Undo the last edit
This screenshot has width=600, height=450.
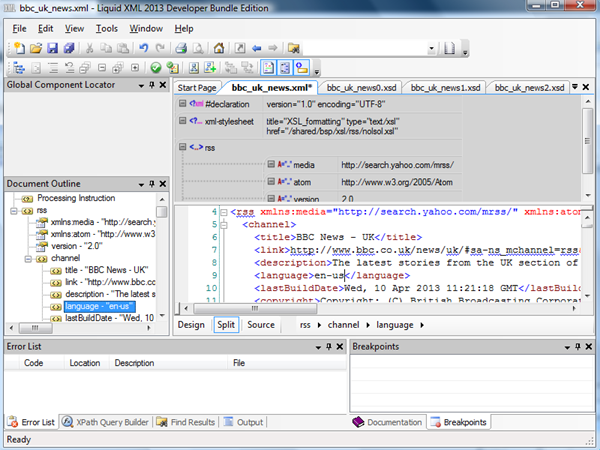[143, 48]
